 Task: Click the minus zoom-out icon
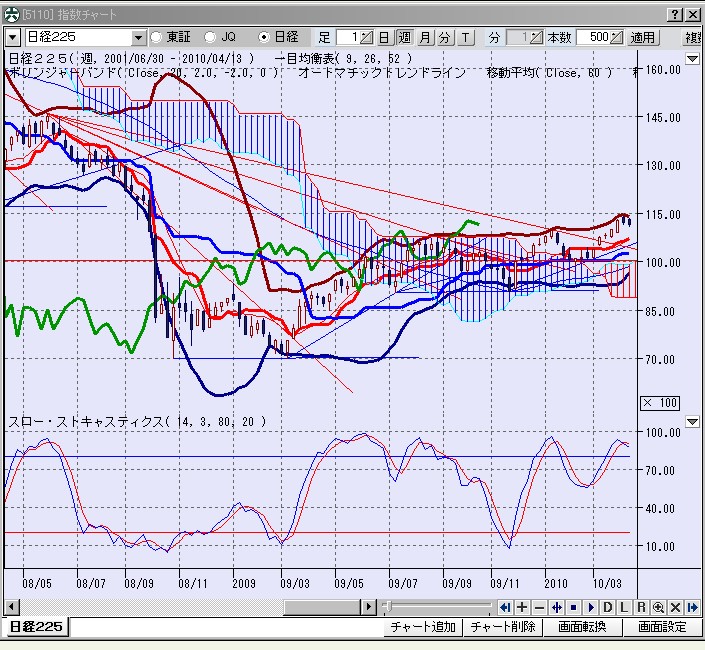(539, 608)
